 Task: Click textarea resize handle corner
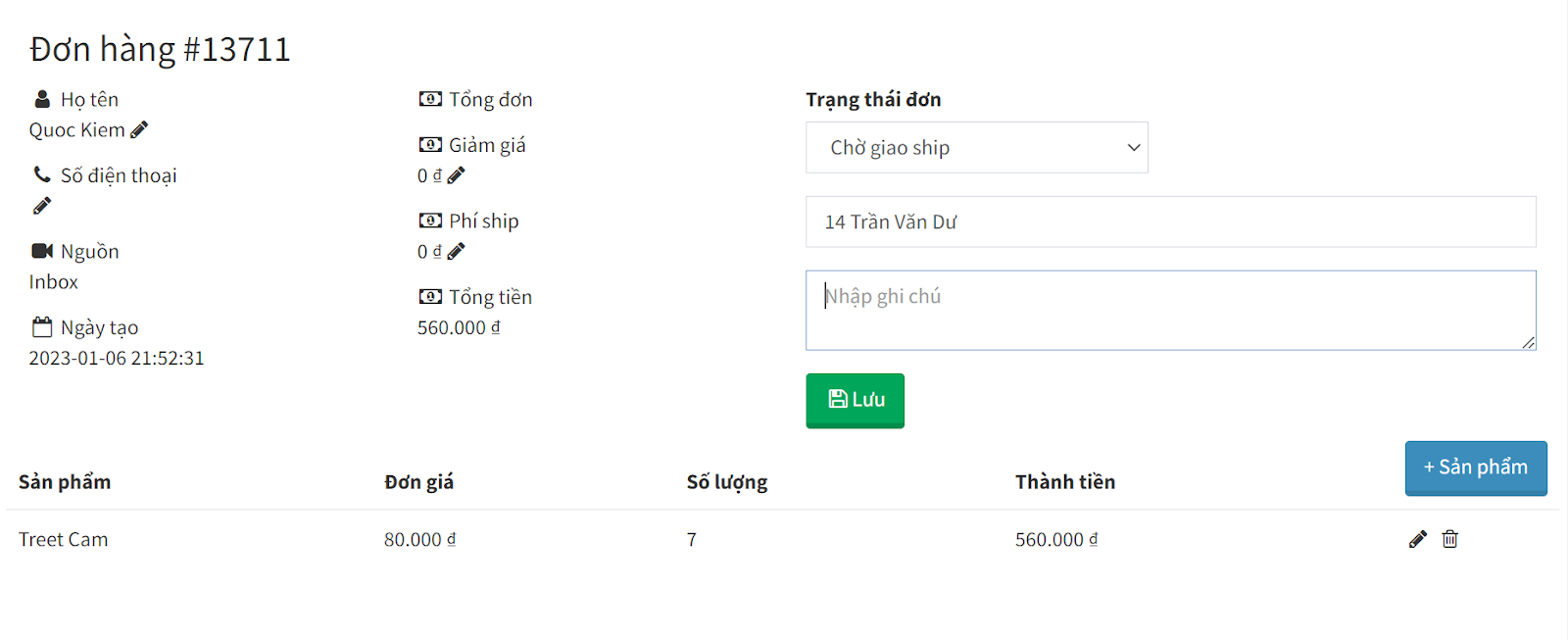[x=1529, y=342]
